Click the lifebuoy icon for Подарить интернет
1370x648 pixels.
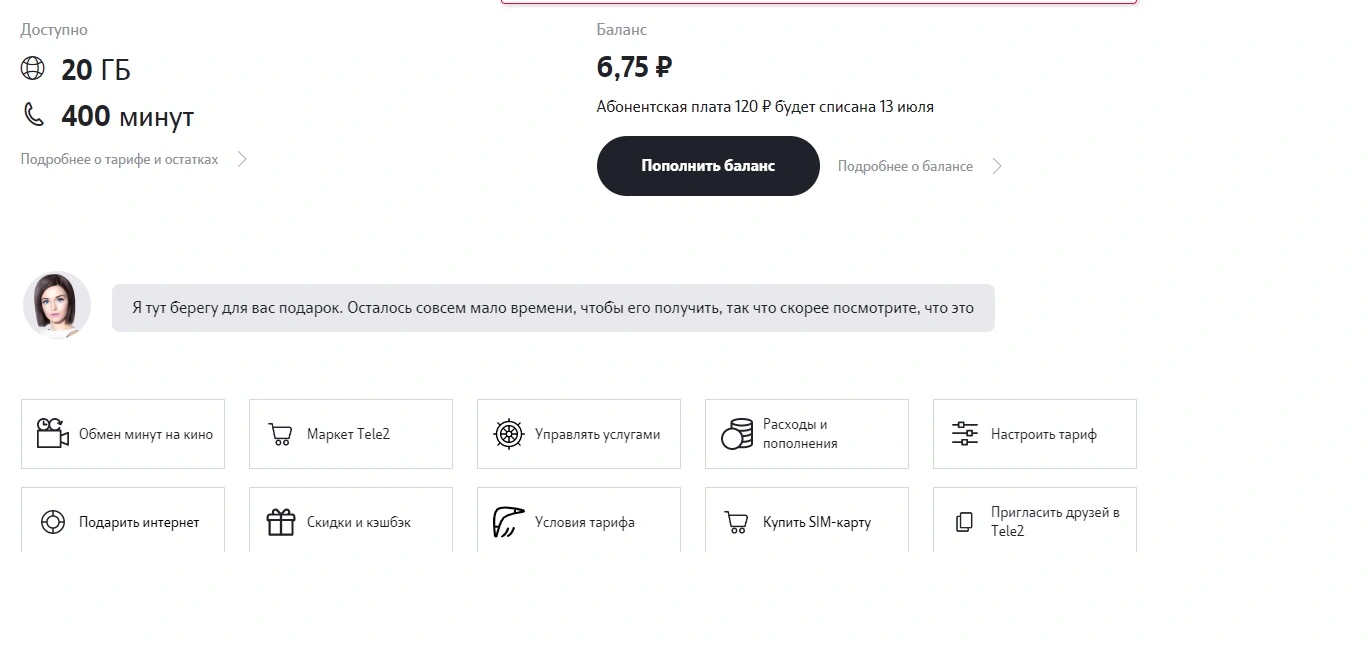click(x=52, y=522)
